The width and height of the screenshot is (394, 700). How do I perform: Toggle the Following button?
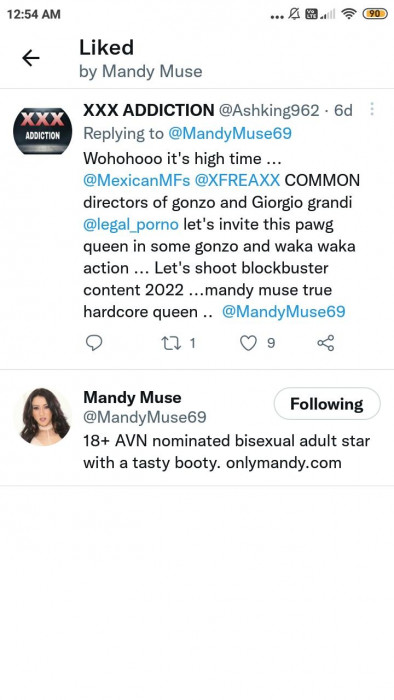click(327, 404)
